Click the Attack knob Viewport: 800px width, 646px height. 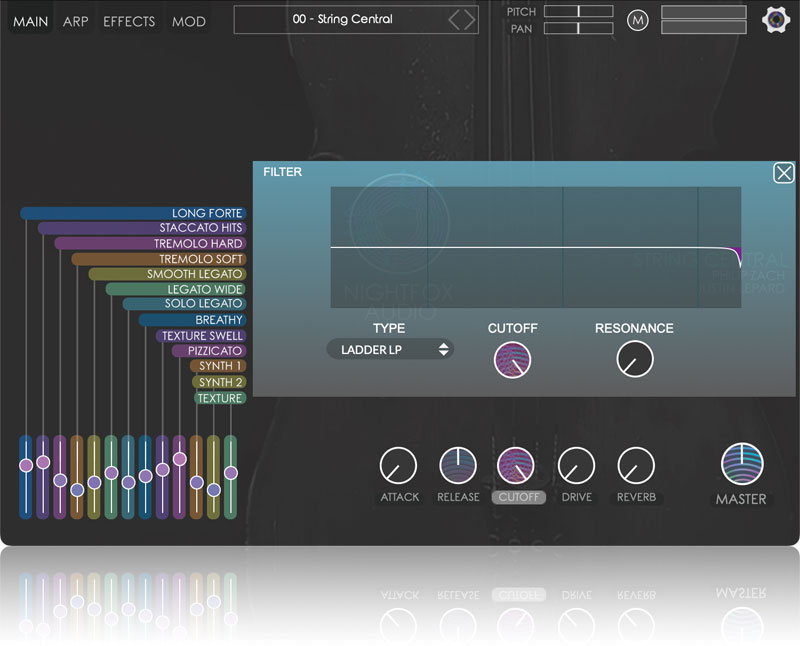click(398, 465)
